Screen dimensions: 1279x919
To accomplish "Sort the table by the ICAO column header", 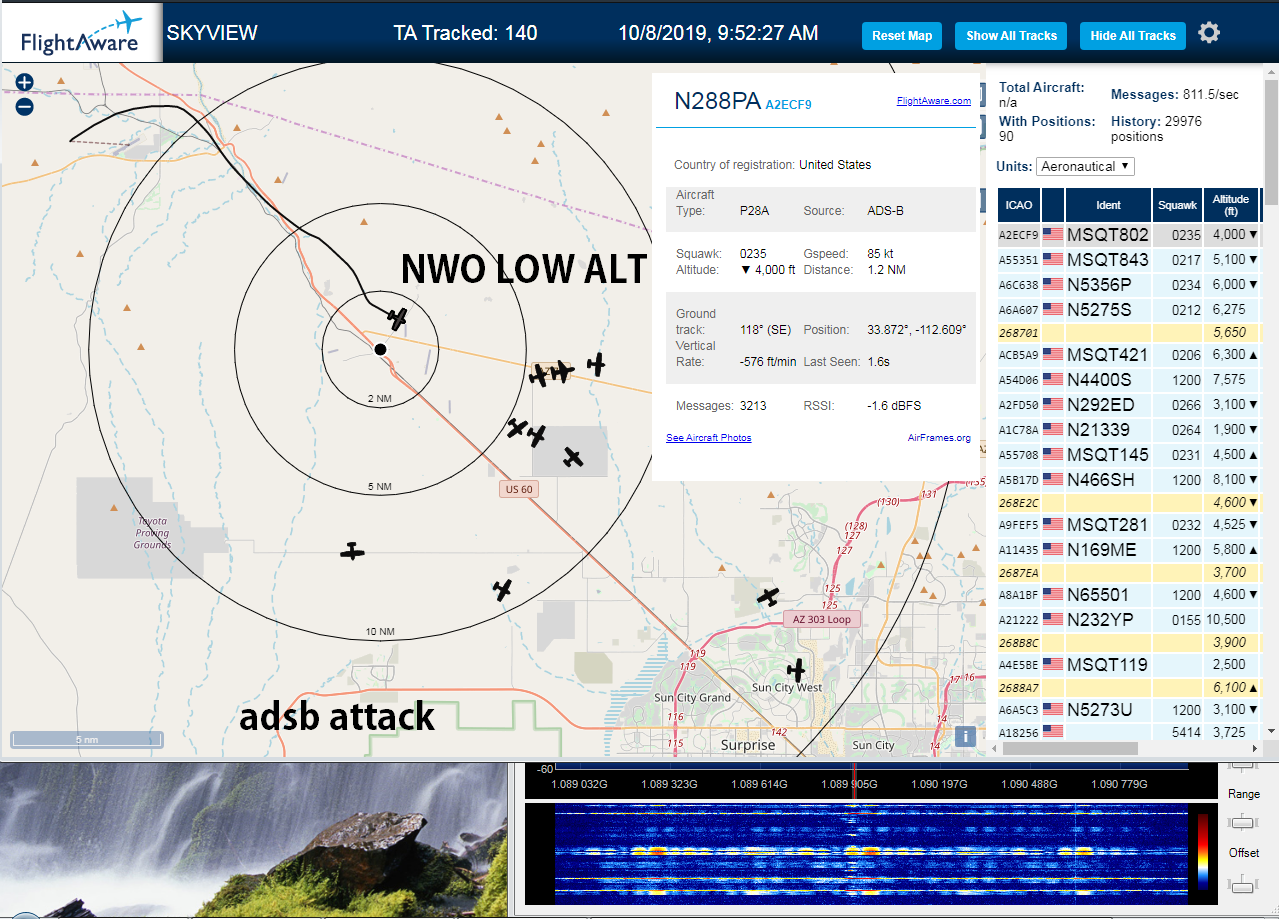I will [x=1019, y=205].
